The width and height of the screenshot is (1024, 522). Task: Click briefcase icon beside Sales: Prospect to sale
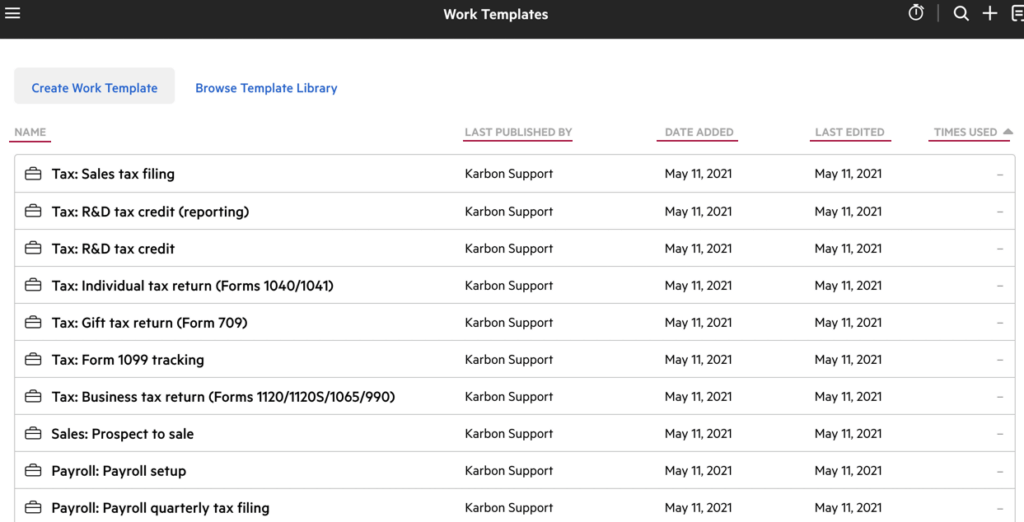[33, 434]
